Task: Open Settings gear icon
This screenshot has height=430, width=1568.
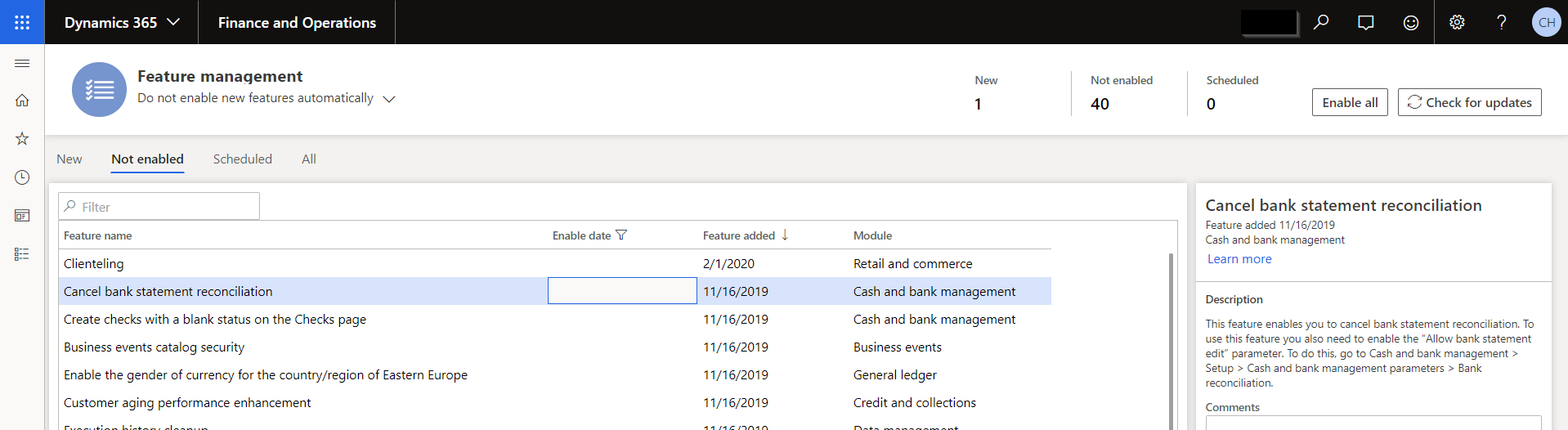Action: (1457, 22)
